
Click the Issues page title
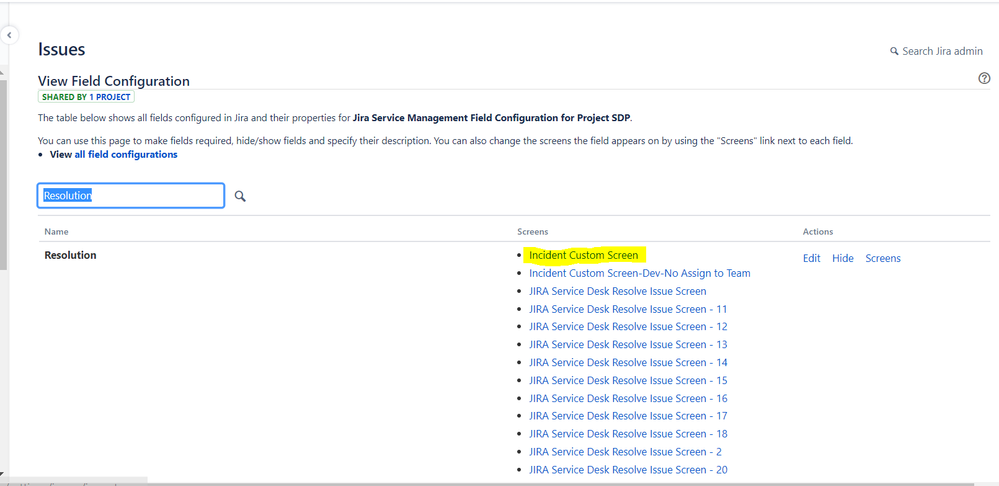coord(62,50)
